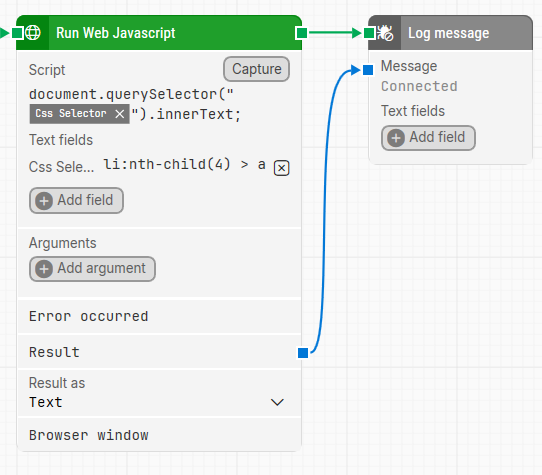Click the Capture button
The image size is (542, 475).
(x=256, y=69)
